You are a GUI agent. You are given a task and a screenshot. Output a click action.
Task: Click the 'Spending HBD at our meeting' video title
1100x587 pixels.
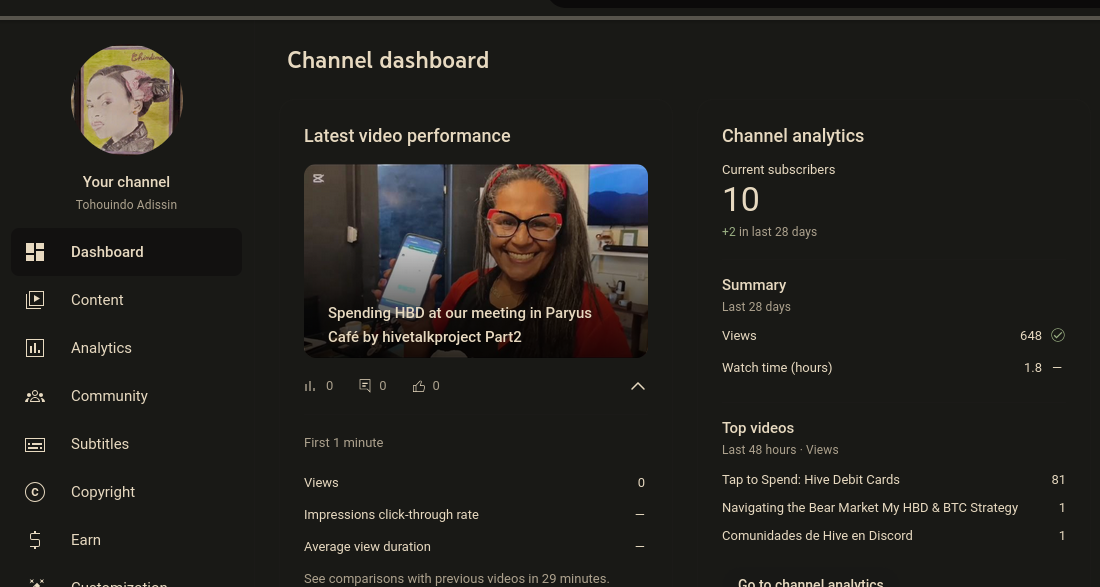[x=460, y=325]
